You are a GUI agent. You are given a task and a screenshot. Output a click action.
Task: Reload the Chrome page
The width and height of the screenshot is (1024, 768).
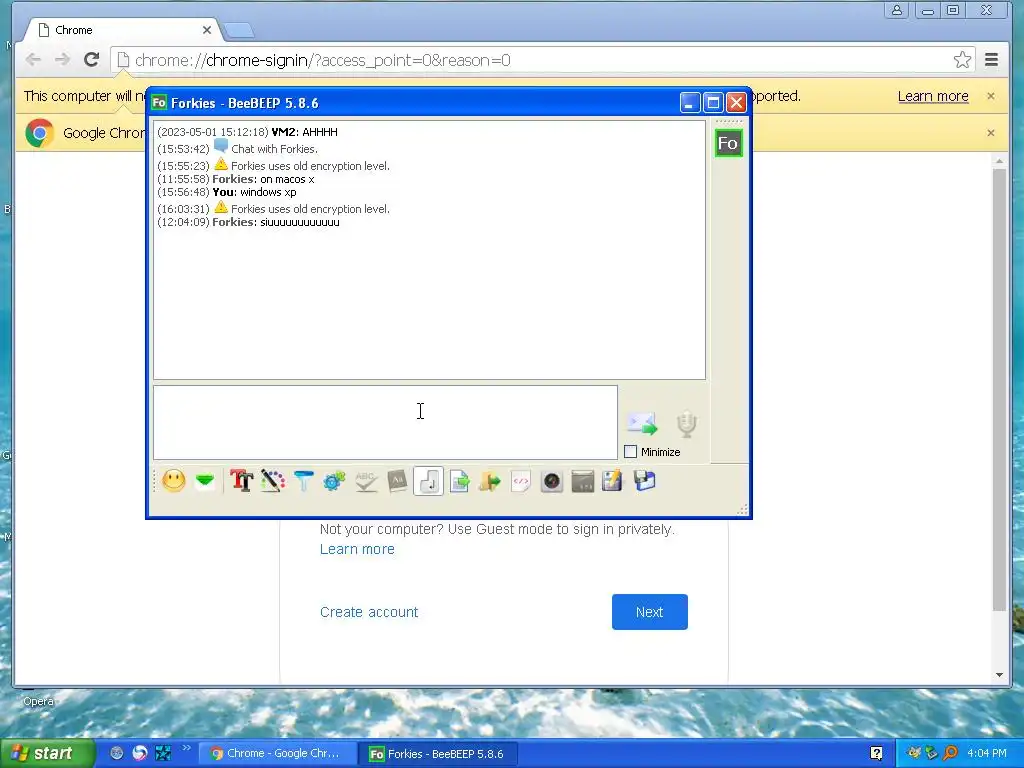click(x=91, y=60)
